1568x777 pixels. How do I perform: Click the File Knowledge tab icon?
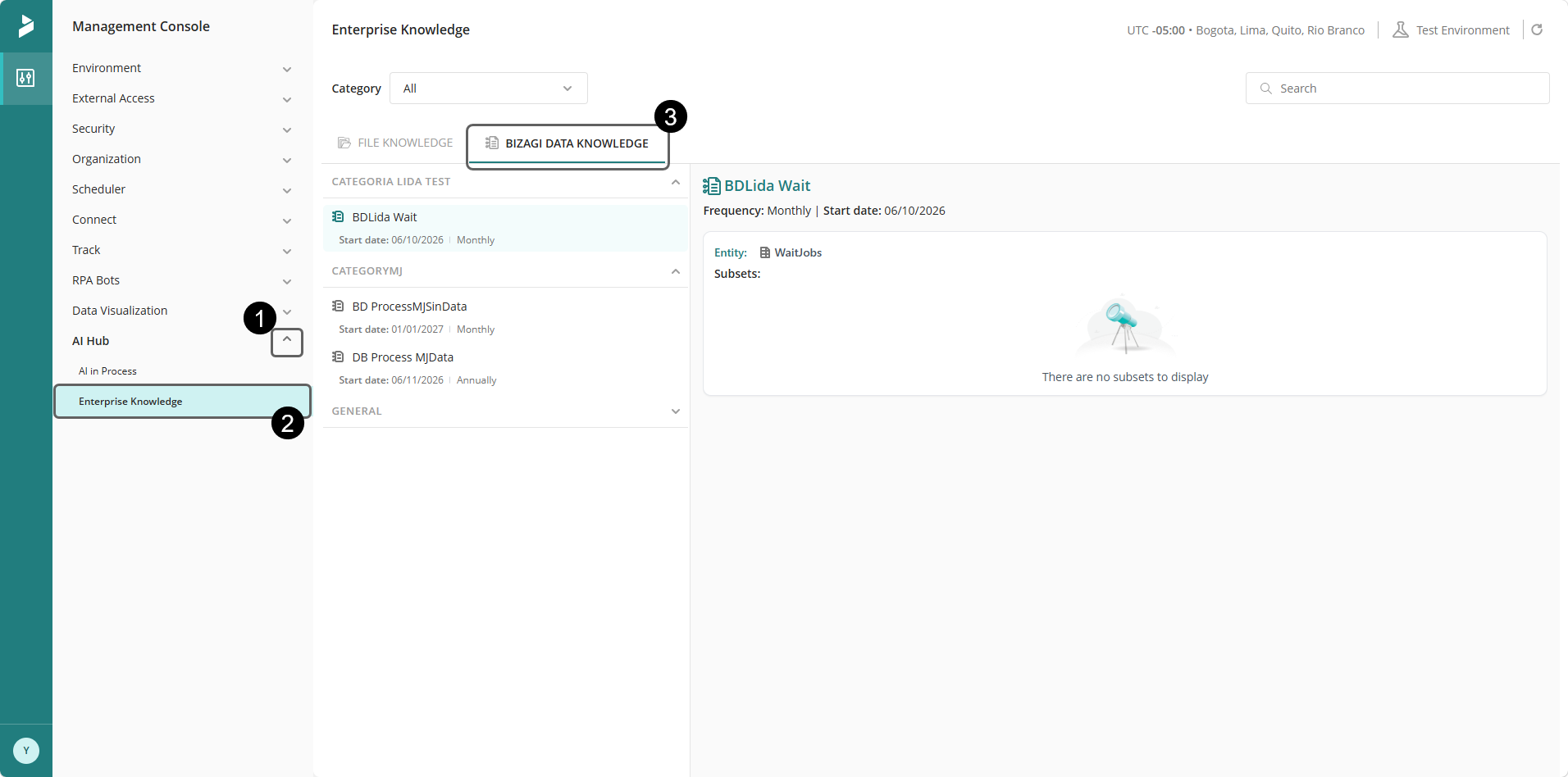click(344, 143)
